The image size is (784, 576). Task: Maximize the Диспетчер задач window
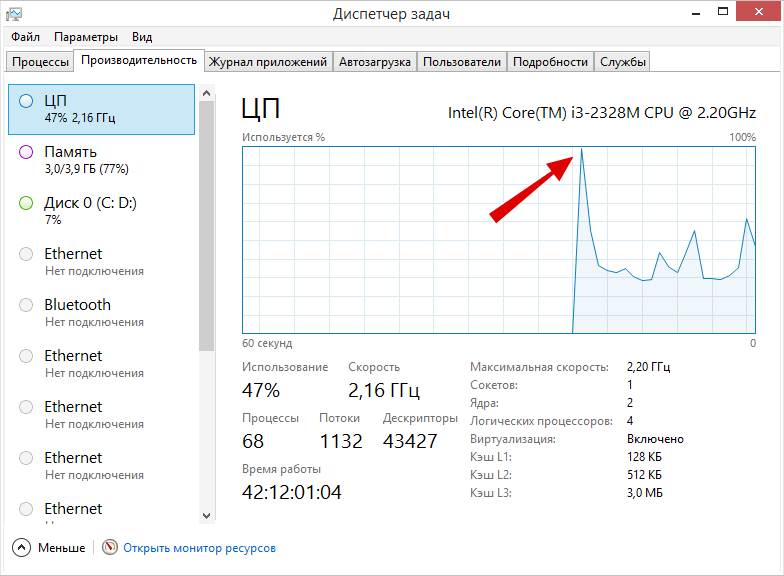click(723, 12)
